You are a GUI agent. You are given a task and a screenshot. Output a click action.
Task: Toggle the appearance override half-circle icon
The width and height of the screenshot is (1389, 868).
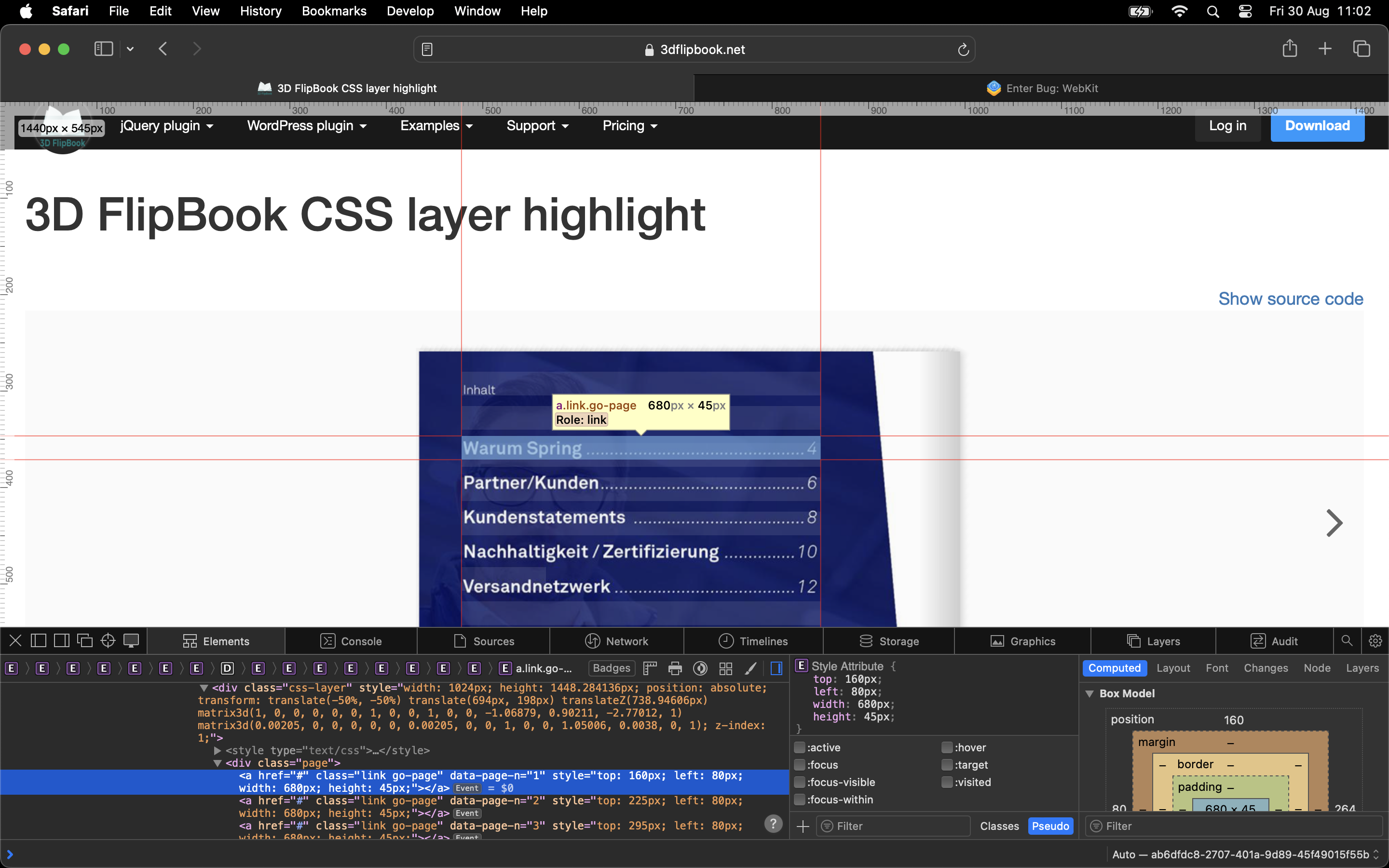700,668
